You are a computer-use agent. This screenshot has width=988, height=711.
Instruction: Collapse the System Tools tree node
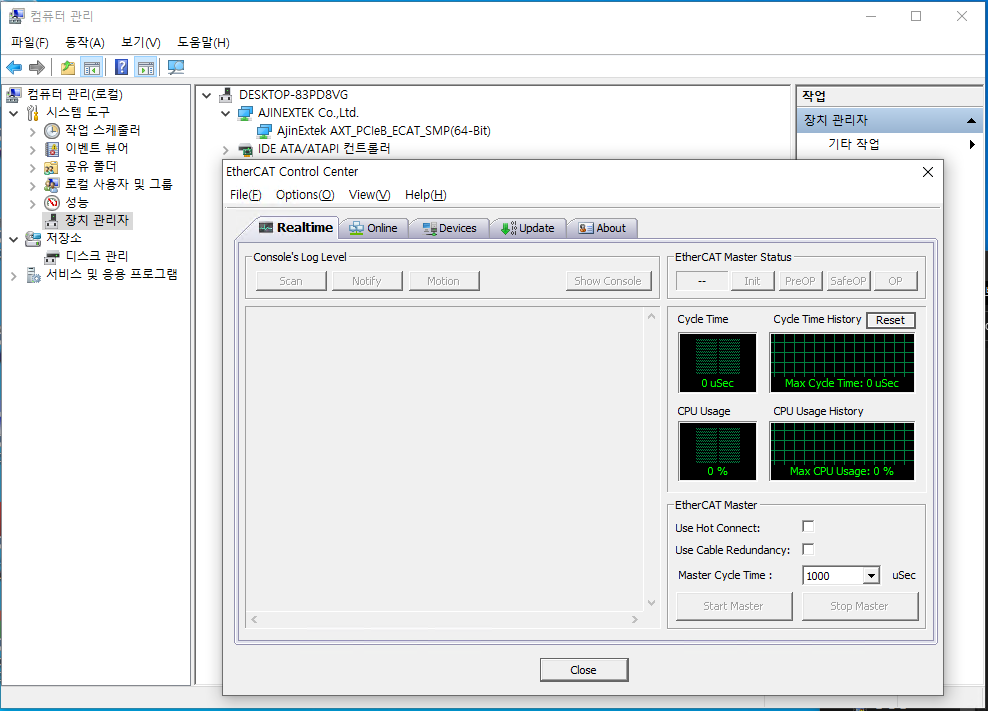pyautogui.click(x=14, y=113)
